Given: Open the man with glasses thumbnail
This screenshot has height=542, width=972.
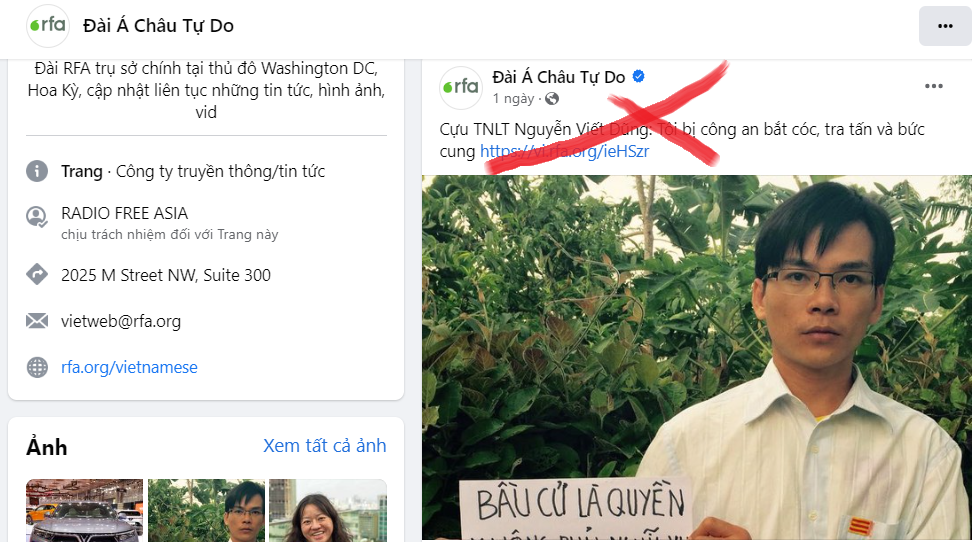Looking at the screenshot, I should [206, 510].
